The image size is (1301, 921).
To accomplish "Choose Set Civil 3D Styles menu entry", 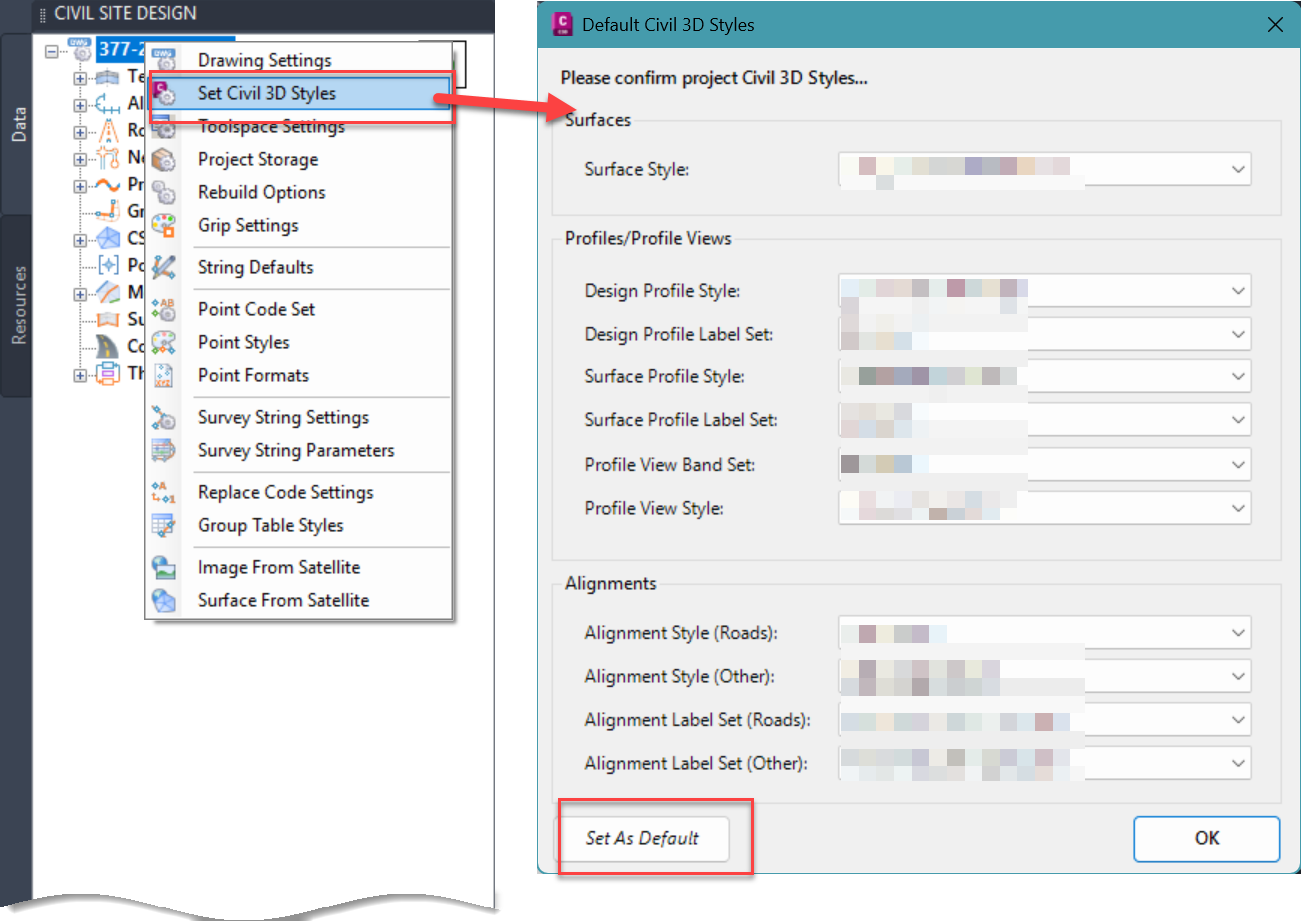I will click(300, 94).
